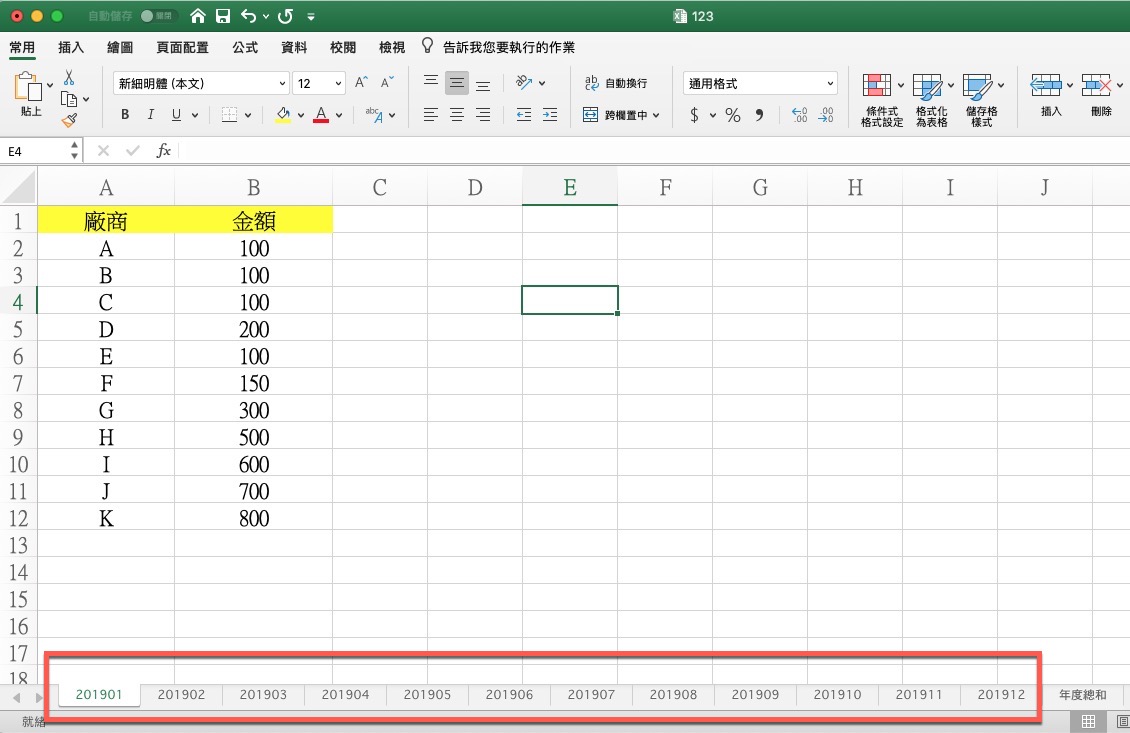Toggle Bold formatting
Viewport: 1130px width, 733px height.
tap(125, 115)
